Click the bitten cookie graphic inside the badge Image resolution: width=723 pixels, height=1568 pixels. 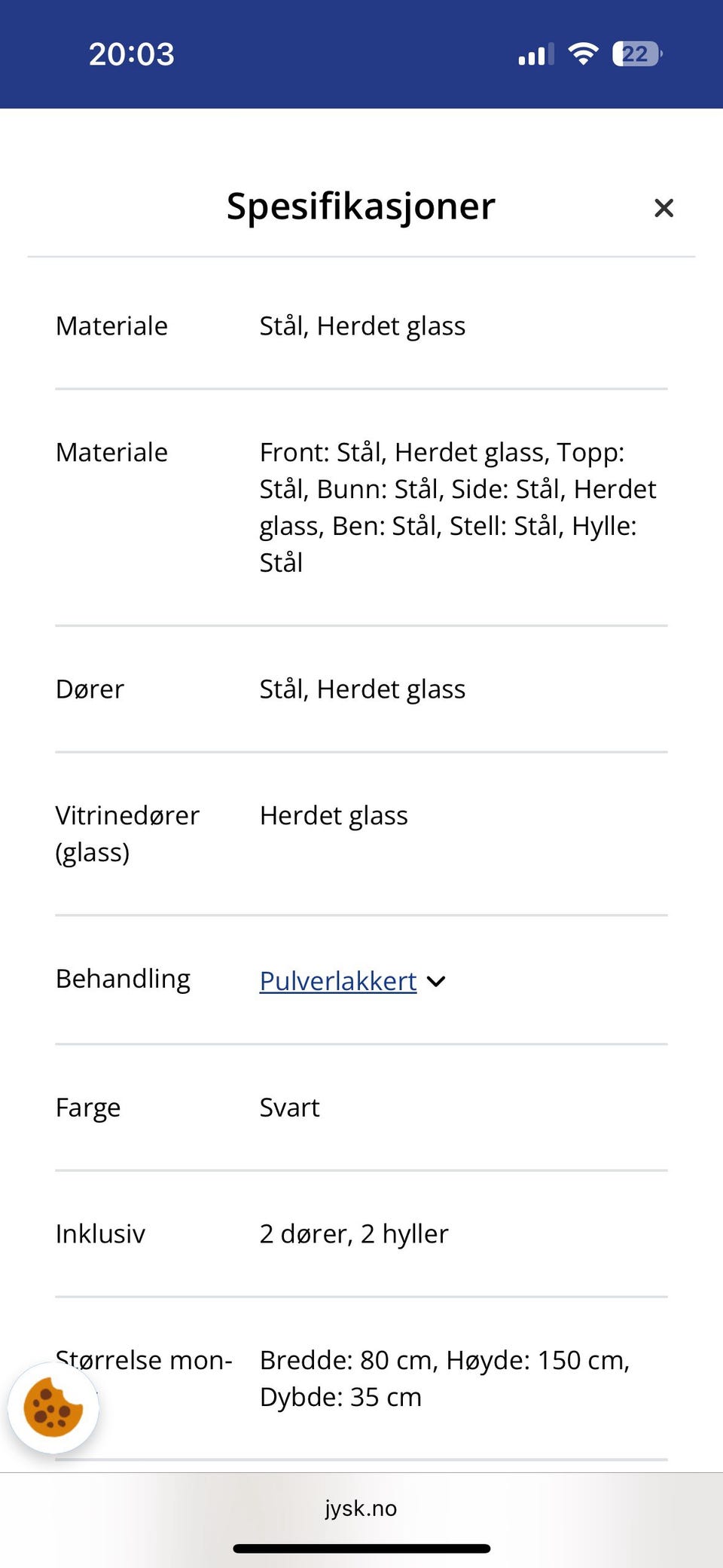click(x=53, y=1408)
